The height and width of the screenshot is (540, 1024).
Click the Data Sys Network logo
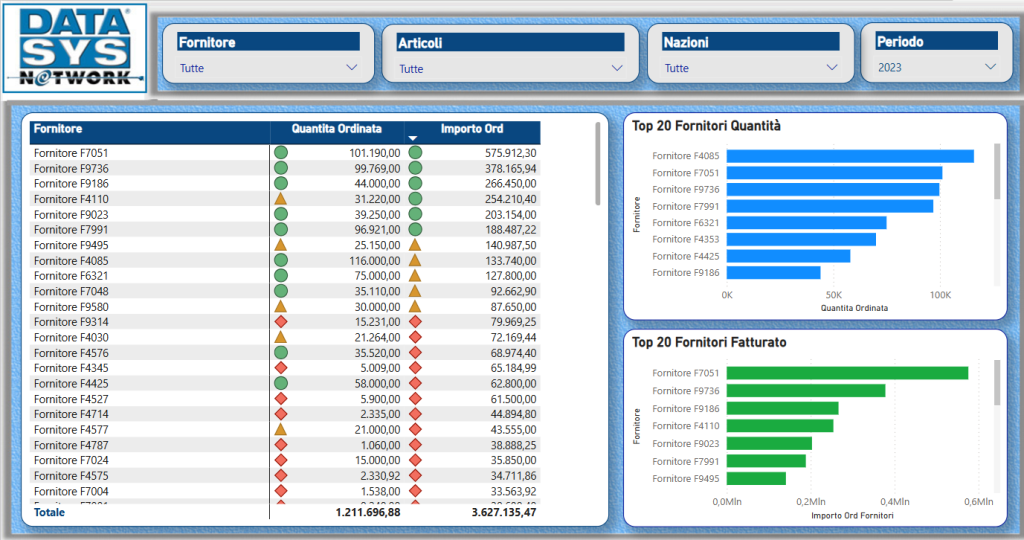[75, 49]
